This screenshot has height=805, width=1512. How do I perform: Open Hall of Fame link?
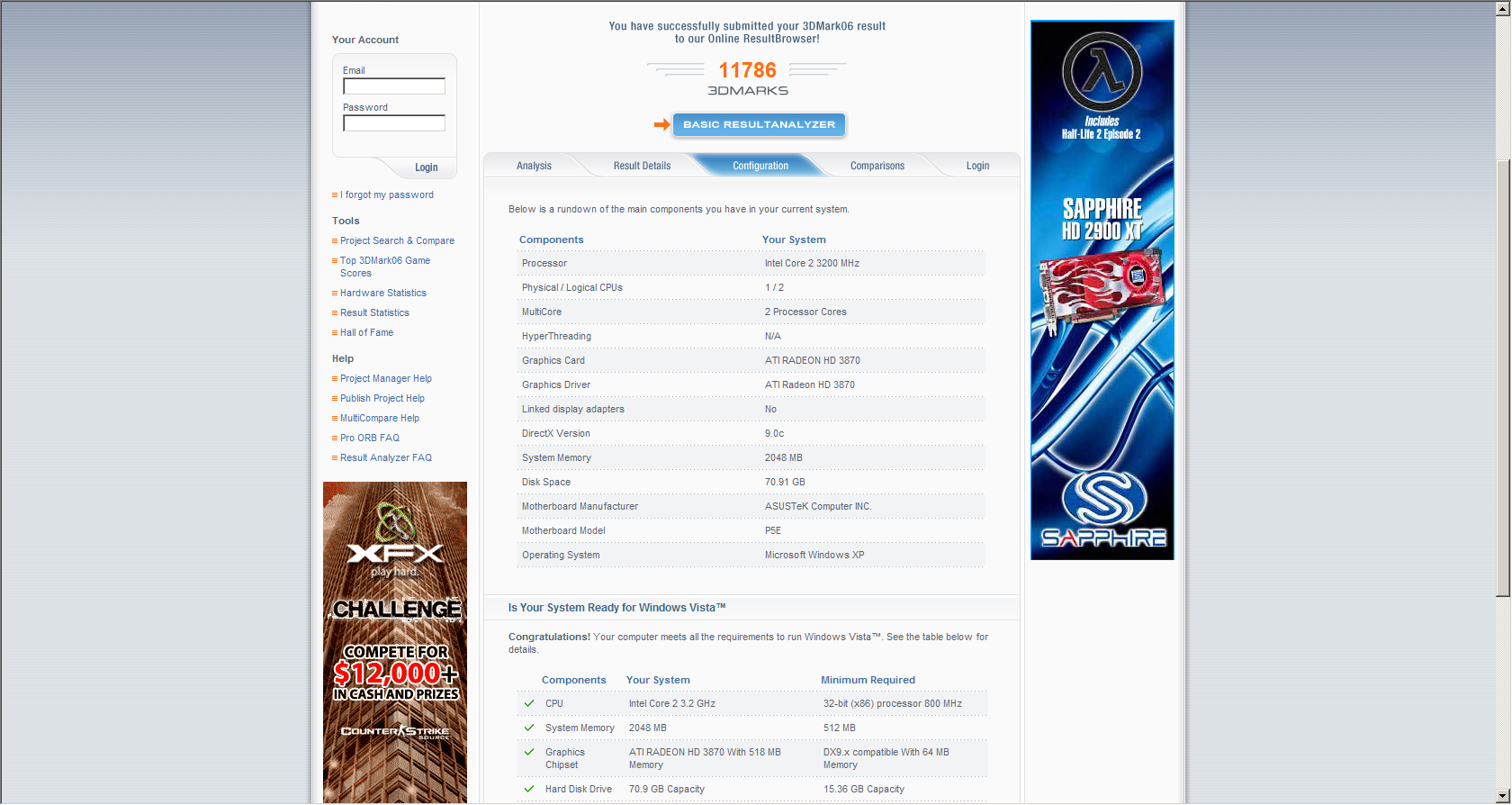tap(366, 332)
